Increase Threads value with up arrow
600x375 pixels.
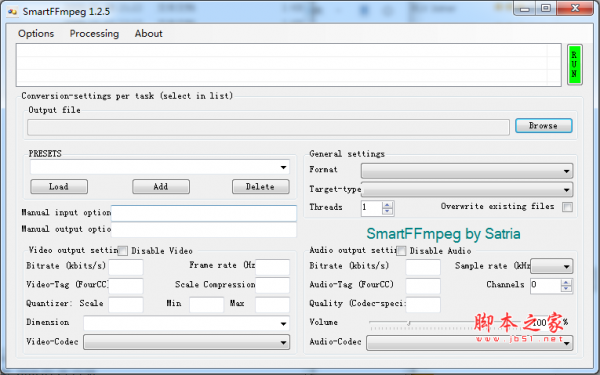(387, 205)
